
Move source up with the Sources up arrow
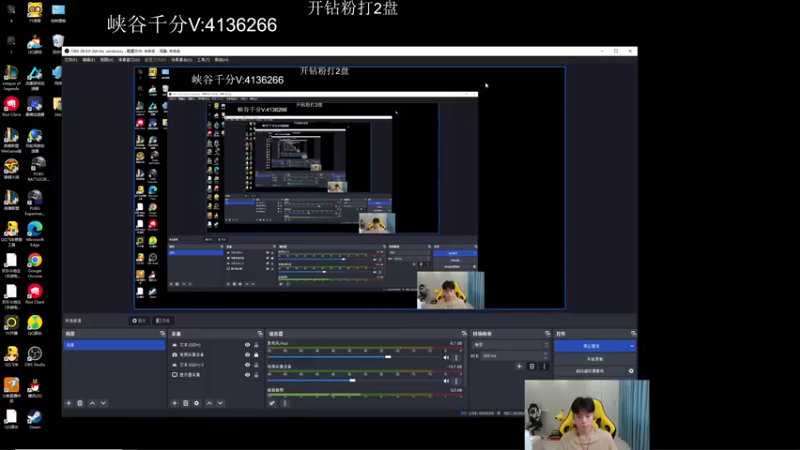tap(209, 403)
